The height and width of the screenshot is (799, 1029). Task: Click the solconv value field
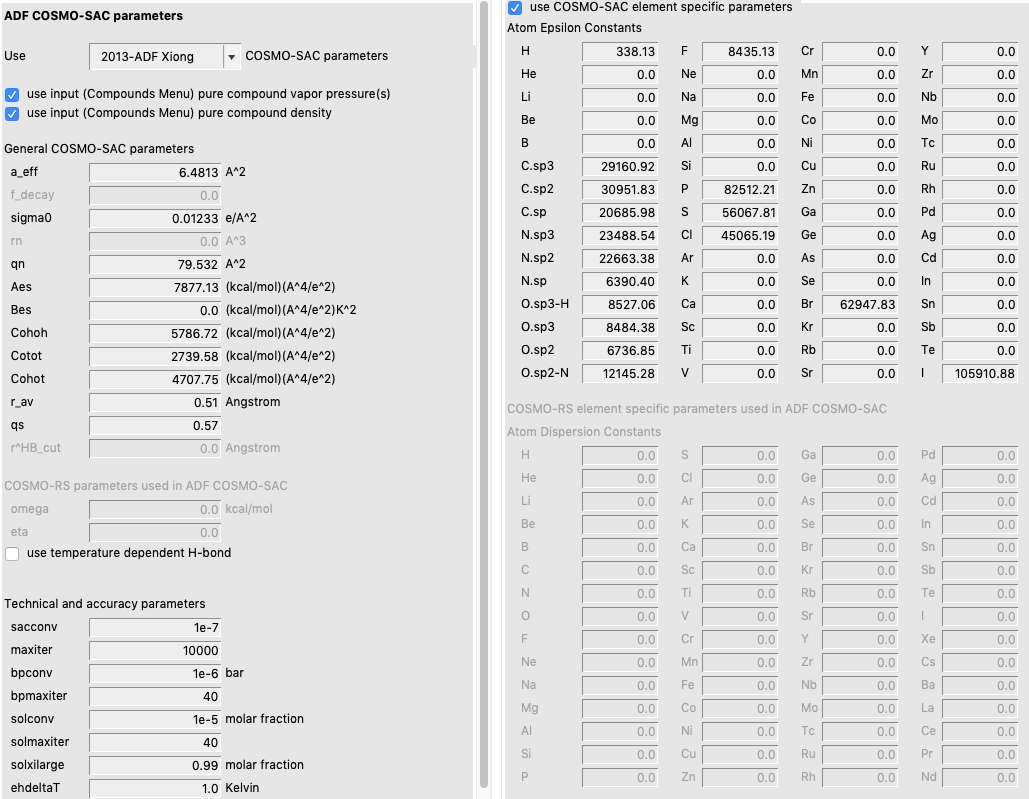pyautogui.click(x=155, y=720)
